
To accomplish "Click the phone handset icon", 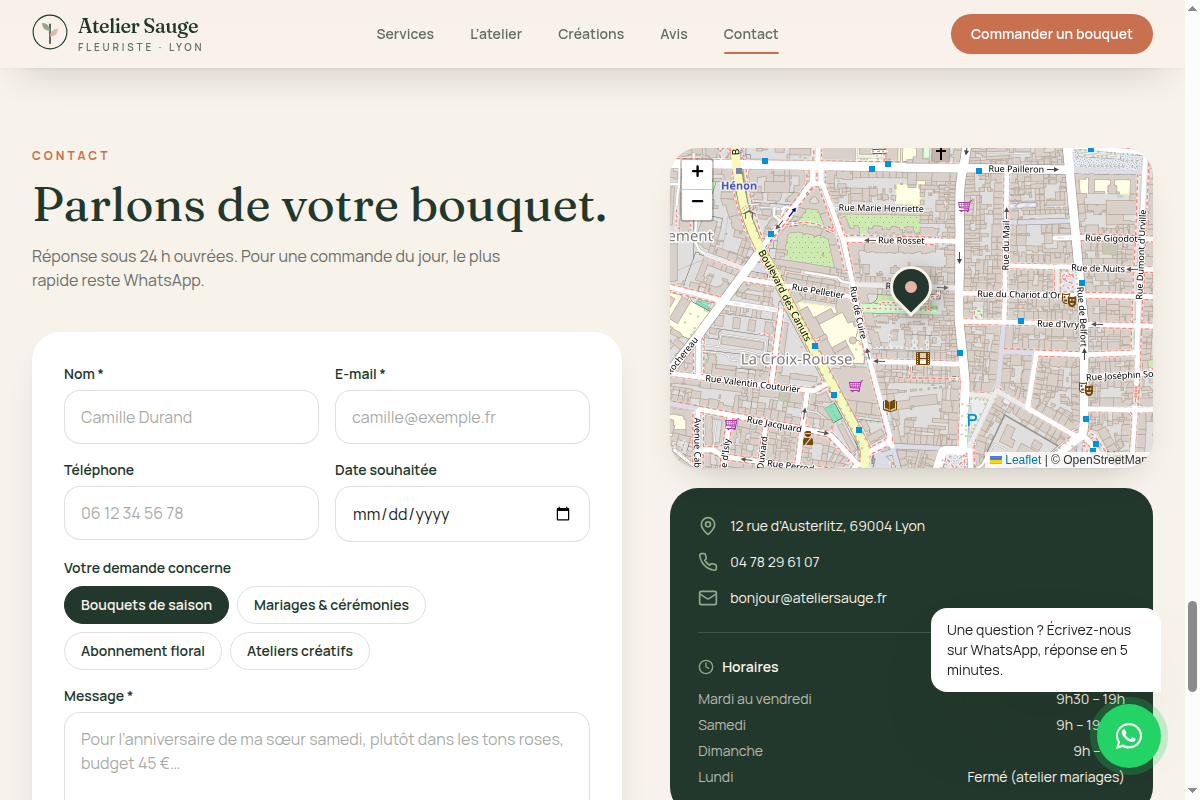I will (708, 562).
